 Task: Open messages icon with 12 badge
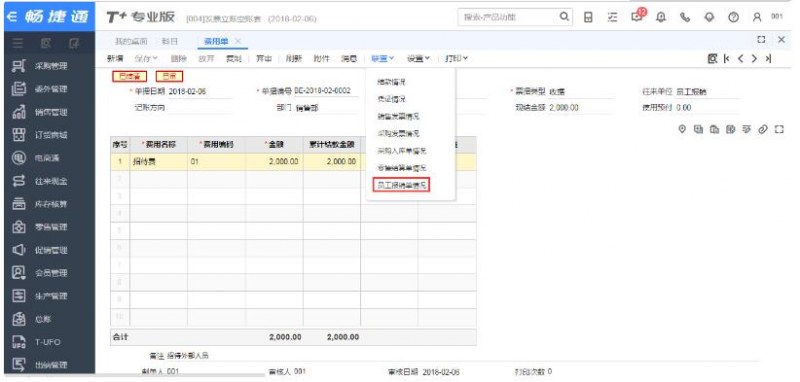[x=637, y=16]
